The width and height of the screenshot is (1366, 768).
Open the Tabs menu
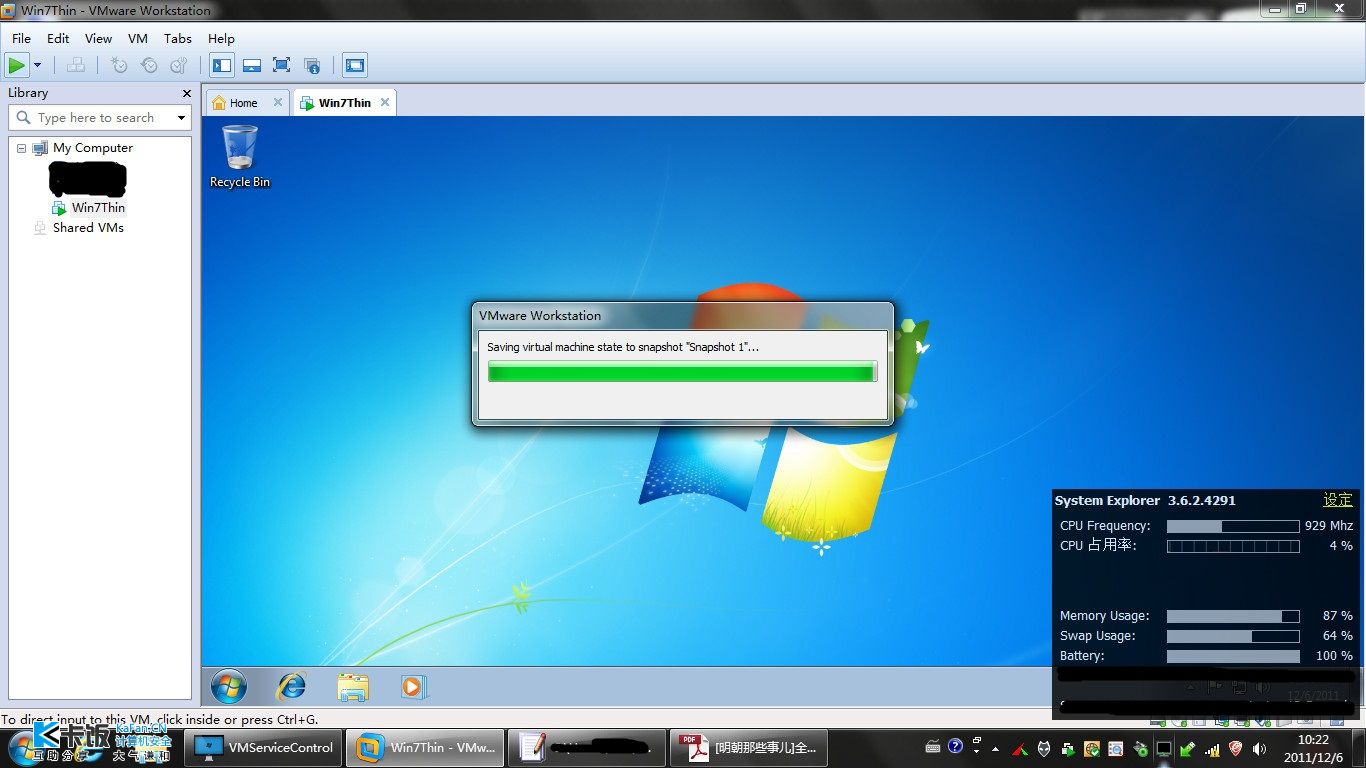pos(178,38)
